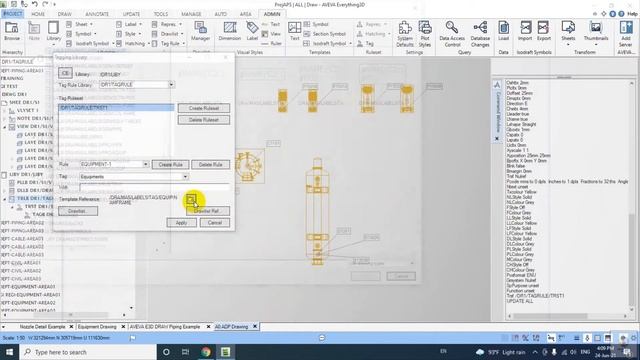The width and height of the screenshot is (640, 360).
Task: Click the Label visual style tag icon
Action: [x=252, y=31]
